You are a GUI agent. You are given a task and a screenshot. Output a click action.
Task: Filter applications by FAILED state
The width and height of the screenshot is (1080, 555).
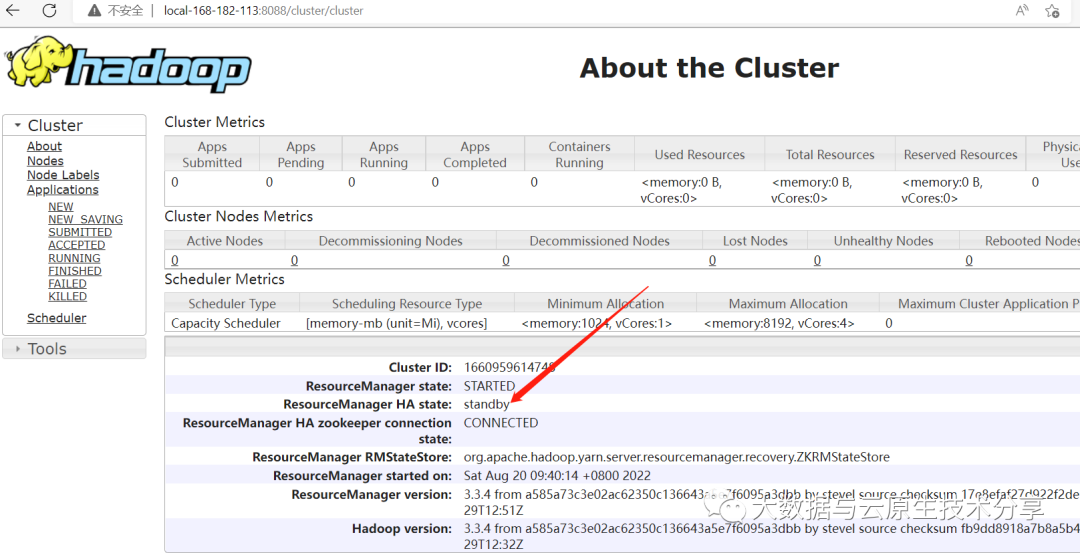point(68,284)
